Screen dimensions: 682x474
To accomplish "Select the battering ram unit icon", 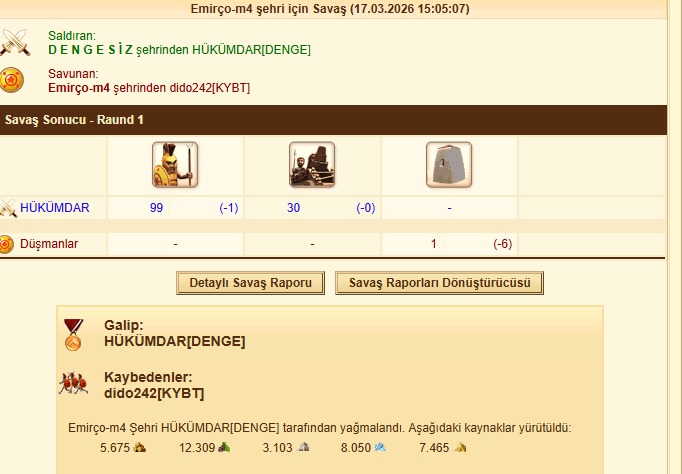I will coord(312,164).
